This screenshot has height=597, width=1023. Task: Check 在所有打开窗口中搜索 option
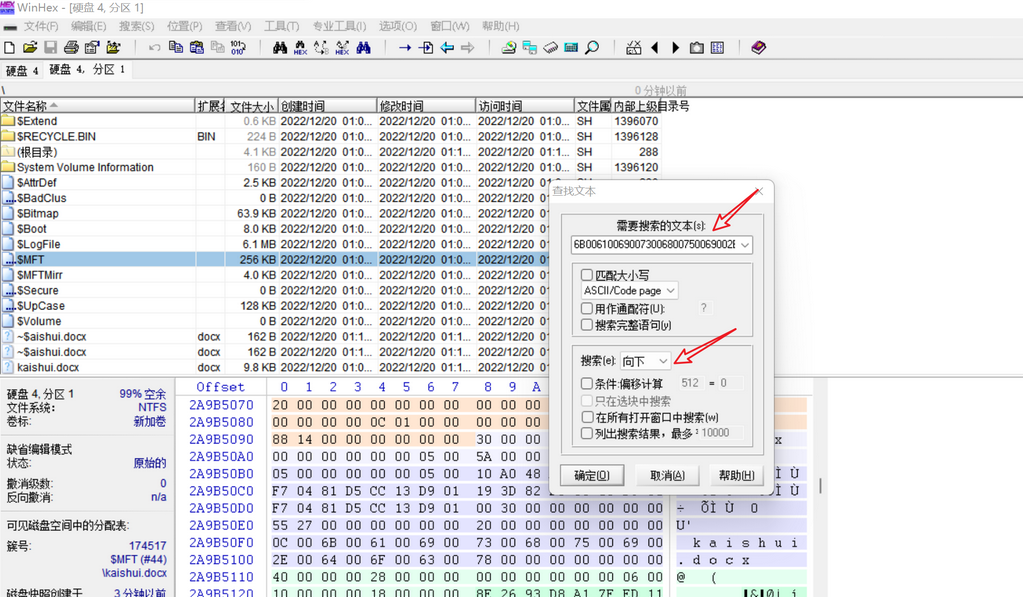click(x=587, y=417)
